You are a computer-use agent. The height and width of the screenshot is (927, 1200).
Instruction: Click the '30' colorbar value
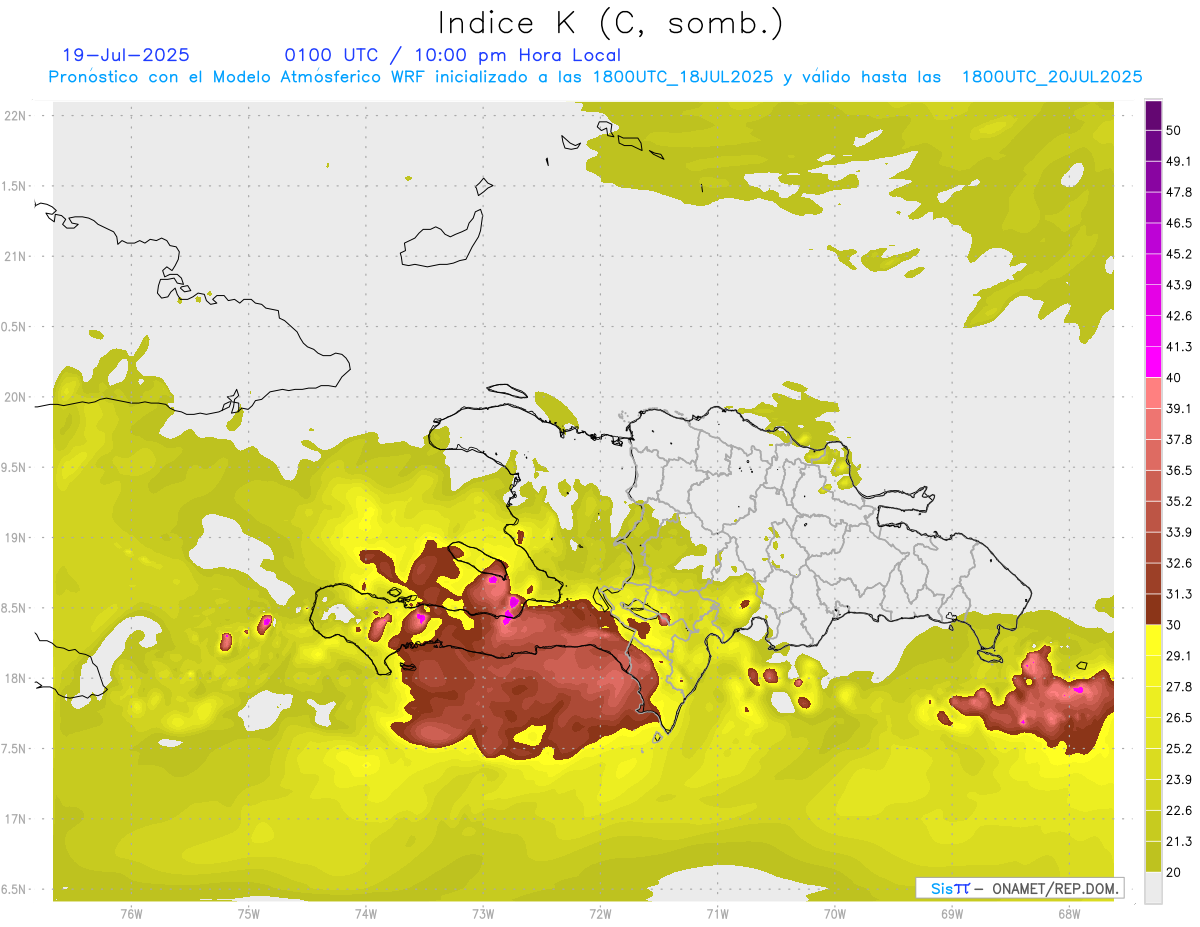(1174, 625)
